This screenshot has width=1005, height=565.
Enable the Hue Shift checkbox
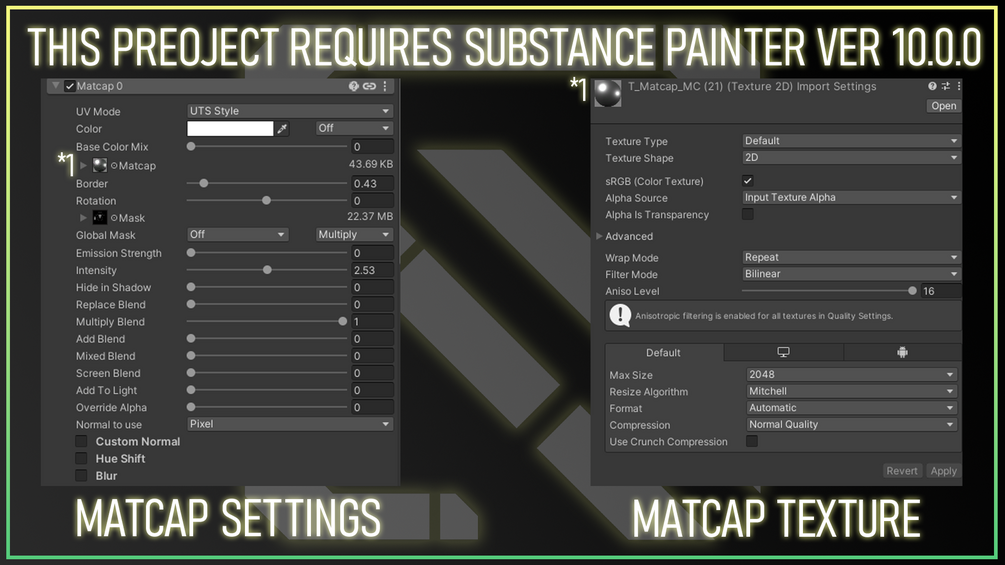81,459
